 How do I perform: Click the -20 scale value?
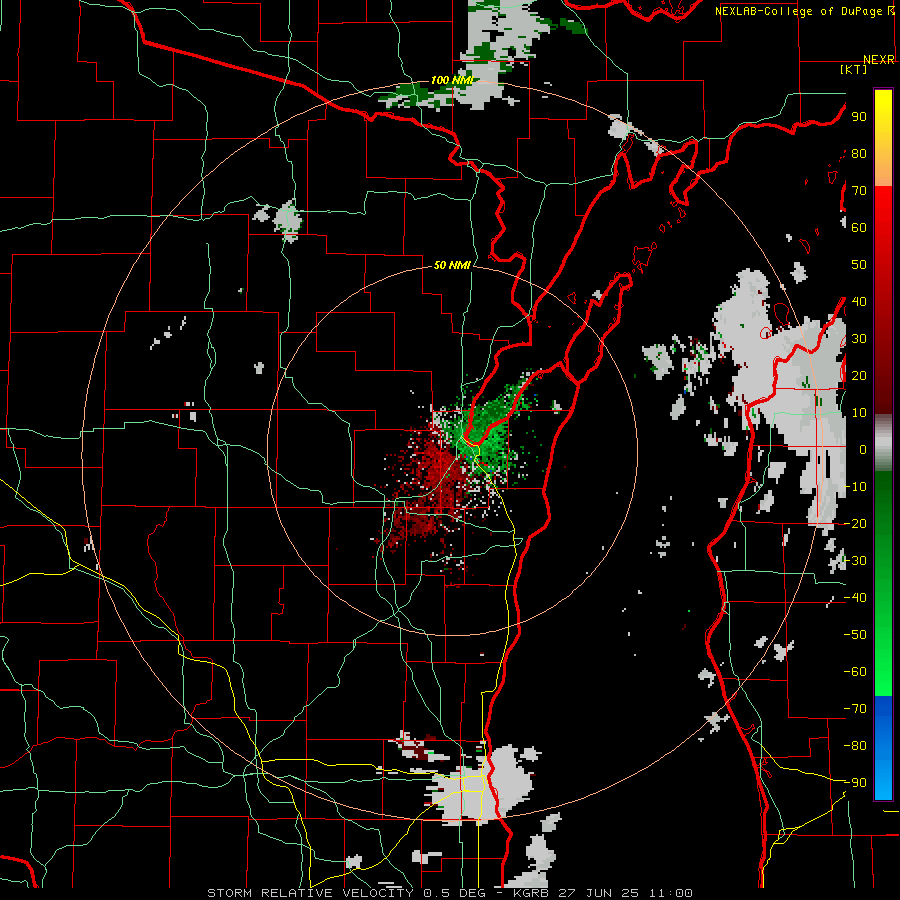855,524
